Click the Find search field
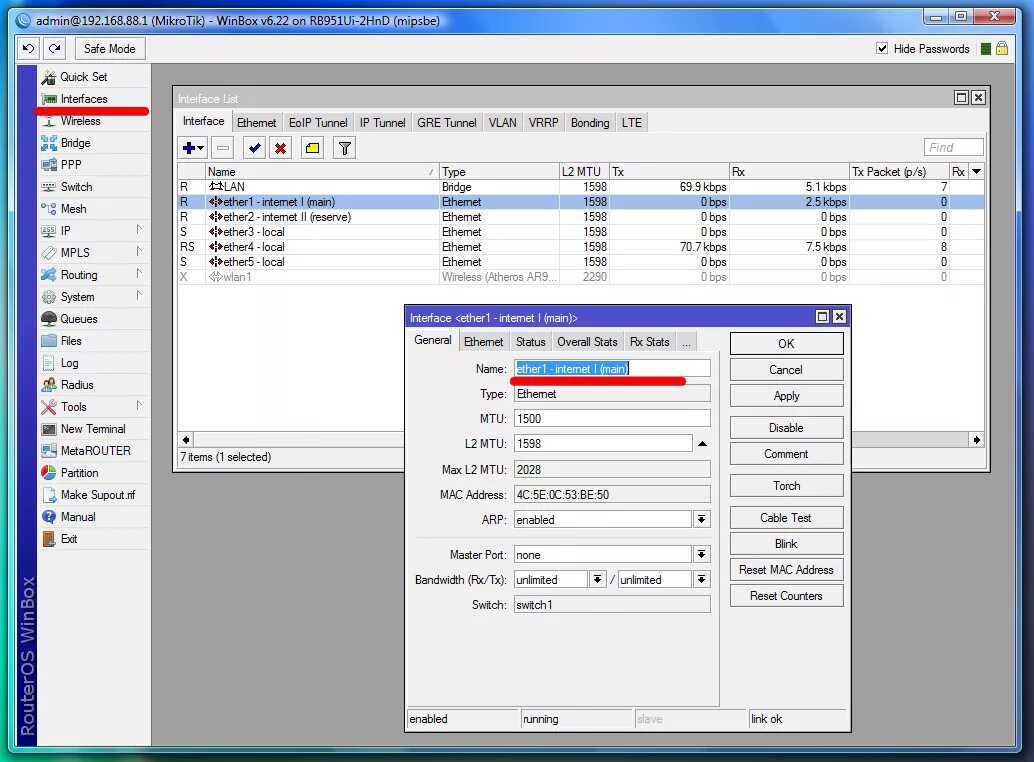Screen dimensions: 1034x762 [x=954, y=148]
